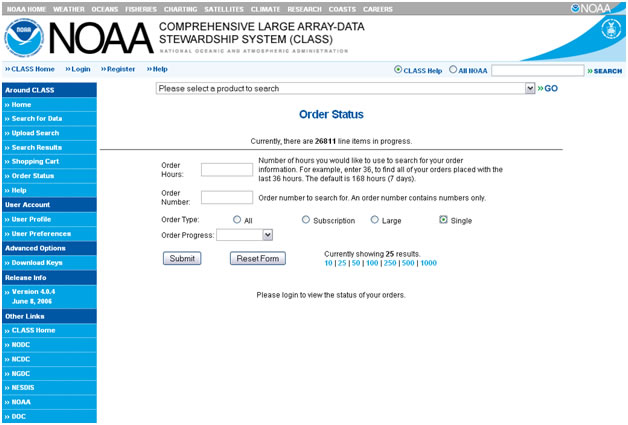The height and width of the screenshot is (425, 628).
Task: Show 50 results per page
Action: (x=356, y=263)
